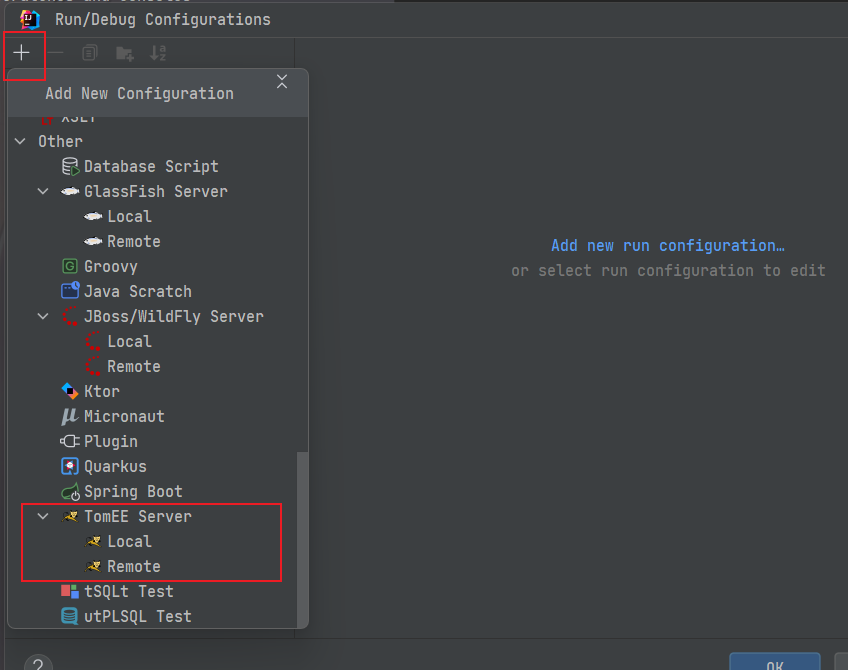The width and height of the screenshot is (848, 670).
Task: Click the utPLSQL Test database icon
Action: tap(69, 616)
